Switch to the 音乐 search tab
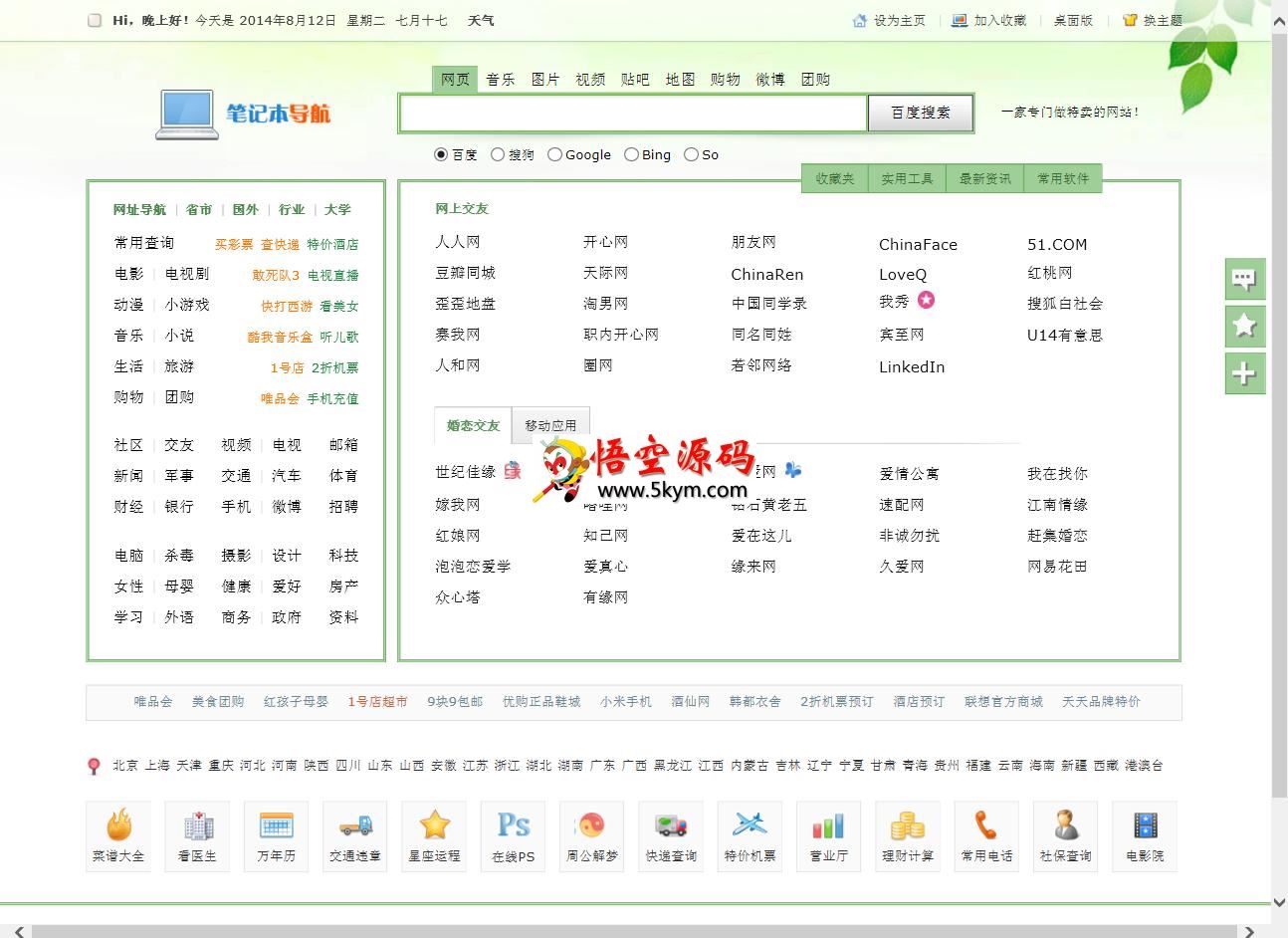 click(x=501, y=79)
